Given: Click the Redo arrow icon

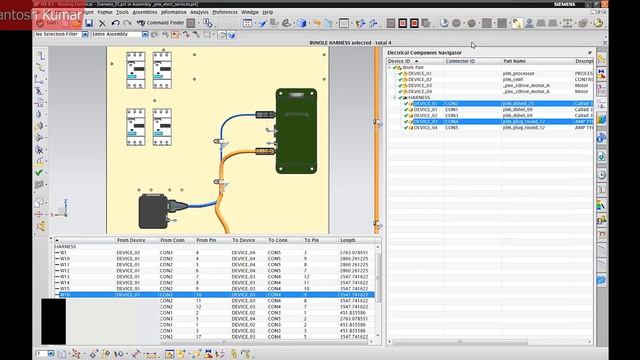Looking at the screenshot, I should point(127,23).
